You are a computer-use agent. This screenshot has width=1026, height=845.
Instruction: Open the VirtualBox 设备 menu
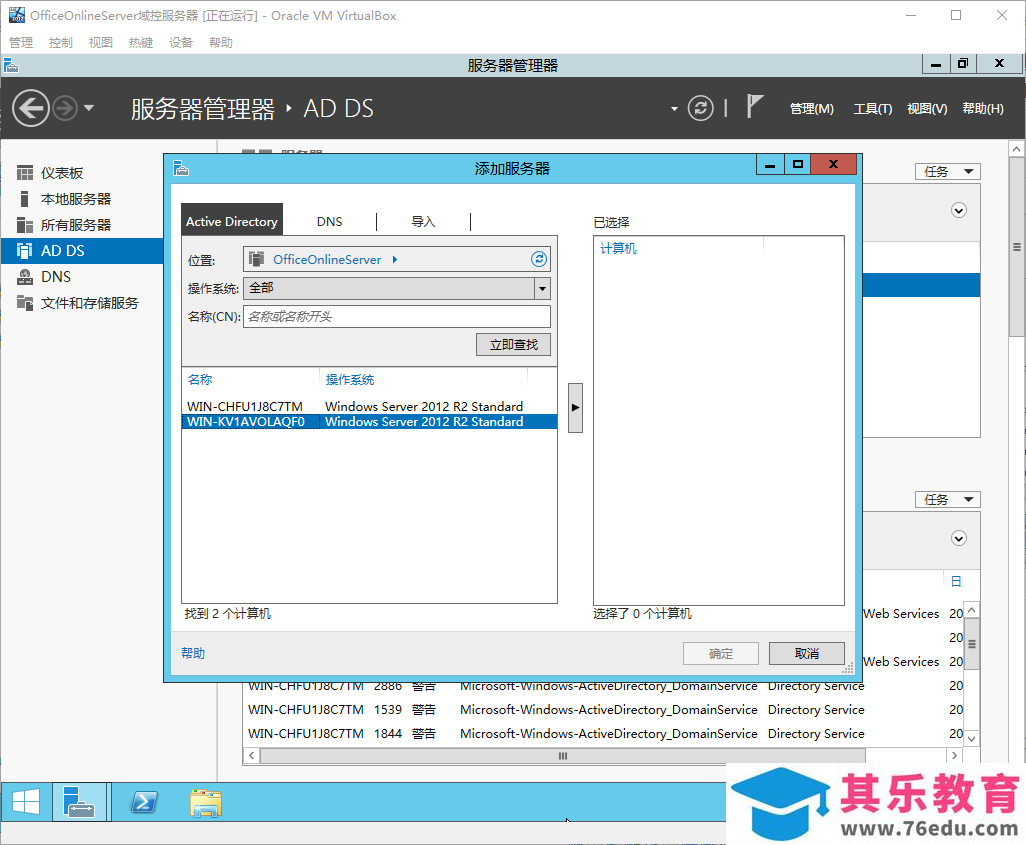pos(181,43)
